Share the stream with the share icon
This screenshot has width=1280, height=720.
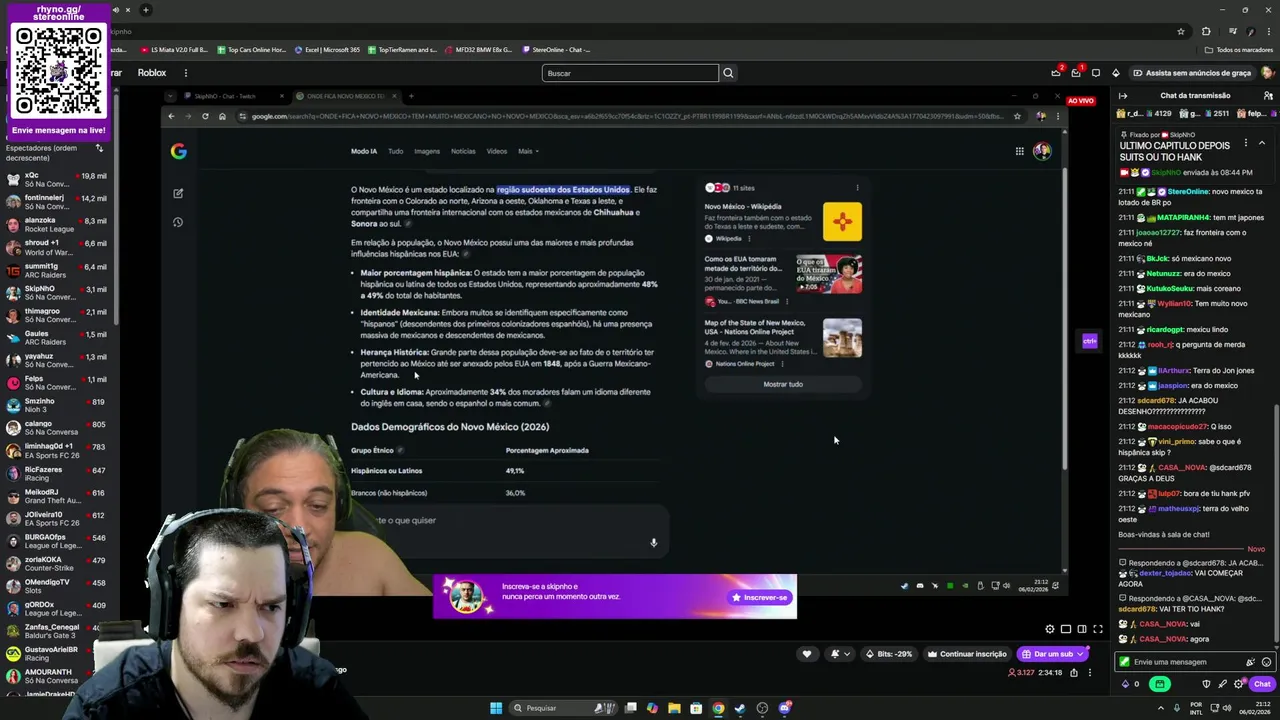(1074, 673)
